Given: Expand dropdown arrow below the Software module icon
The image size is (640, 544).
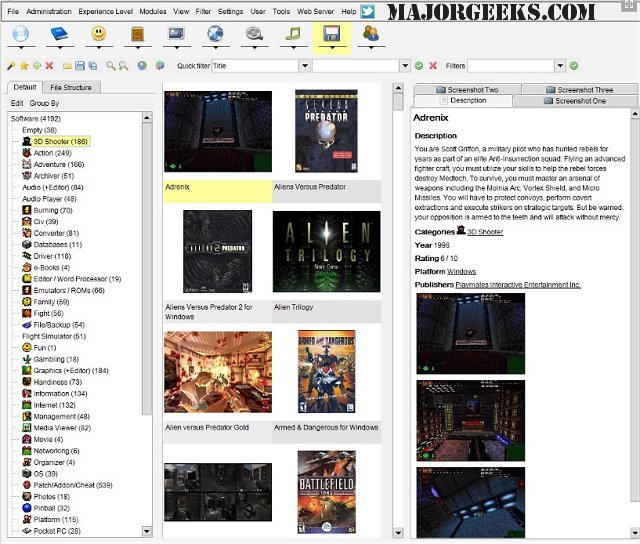Looking at the screenshot, I should [x=332, y=48].
